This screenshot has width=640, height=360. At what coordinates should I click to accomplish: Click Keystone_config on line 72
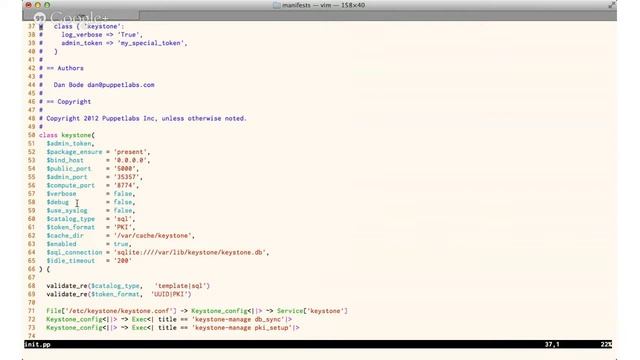click(x=74, y=319)
